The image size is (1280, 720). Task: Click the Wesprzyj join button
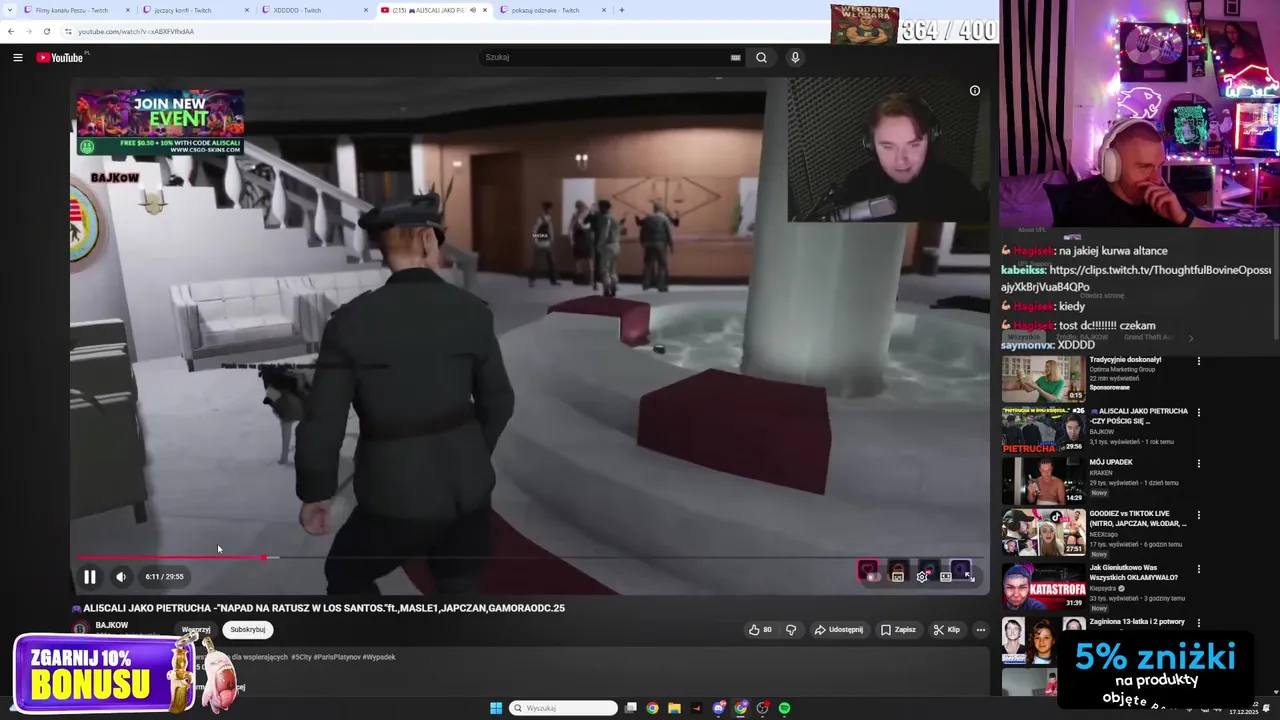(196, 630)
